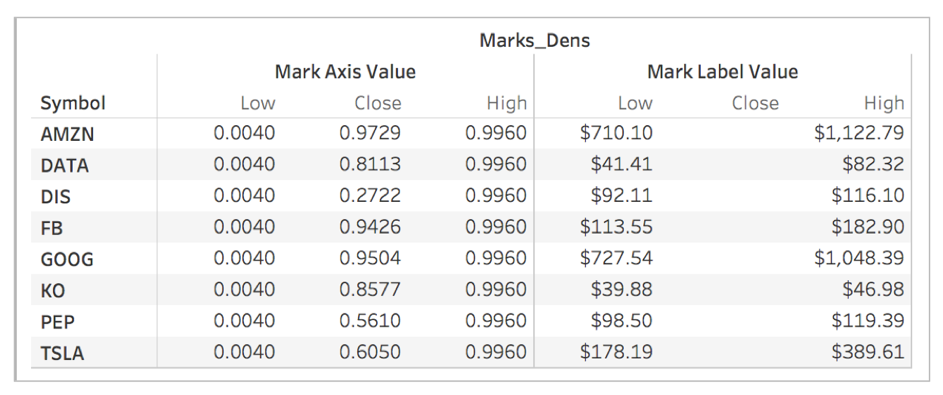This screenshot has width=943, height=395.
Task: Click the GOOG row label
Action: (x=67, y=259)
